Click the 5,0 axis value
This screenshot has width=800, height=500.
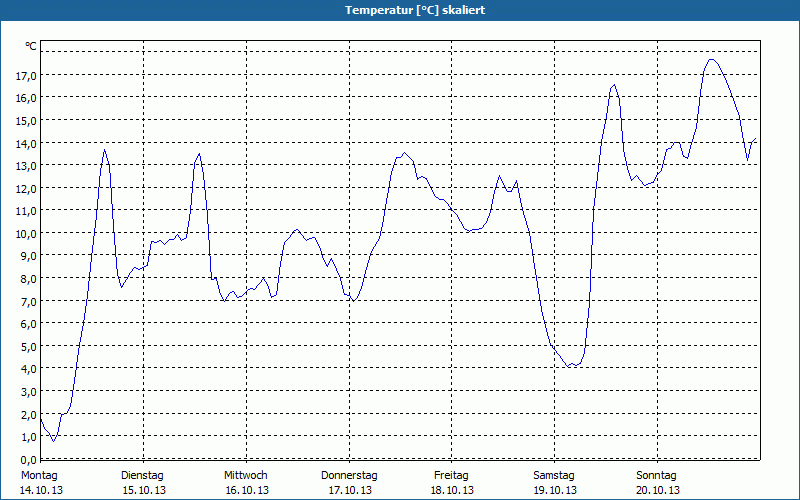pos(29,347)
